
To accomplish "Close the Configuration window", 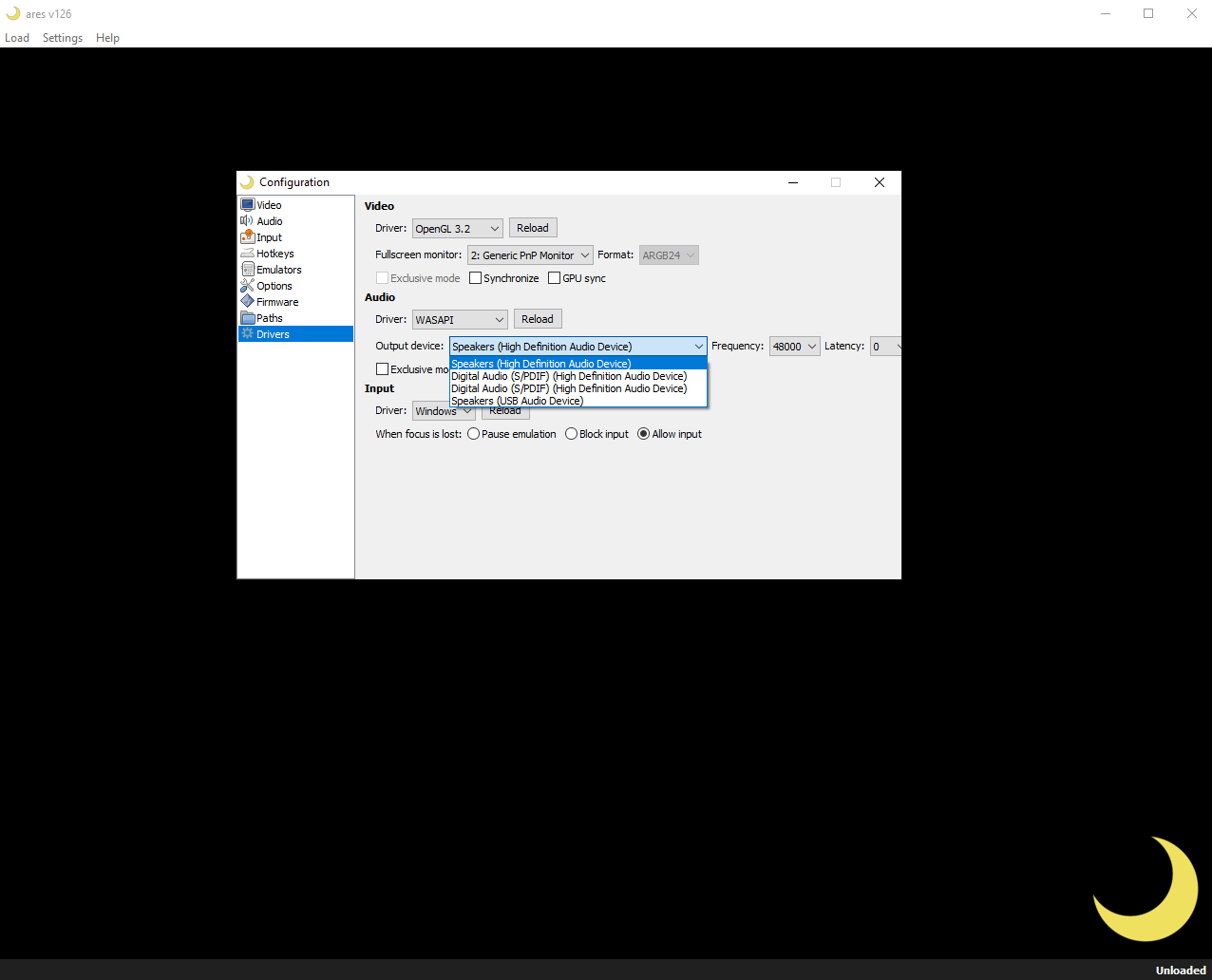I will coord(880,182).
